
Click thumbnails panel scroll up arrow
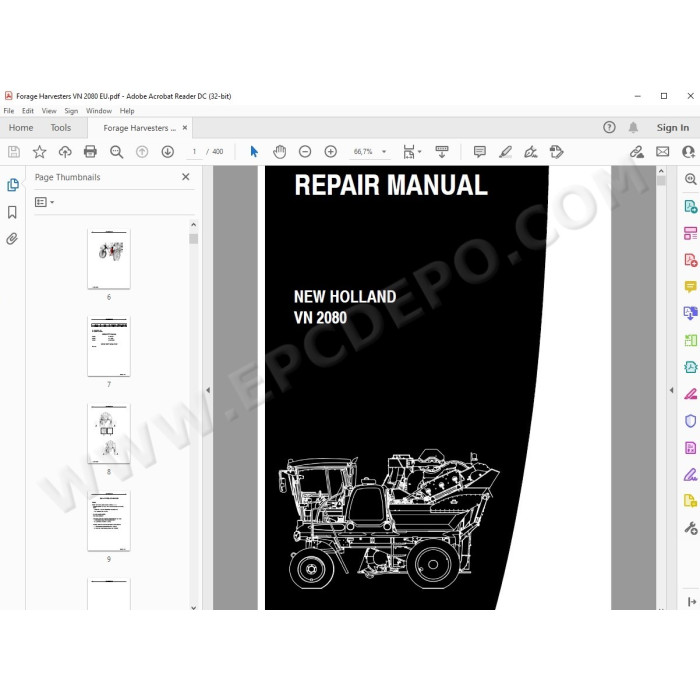click(x=193, y=225)
